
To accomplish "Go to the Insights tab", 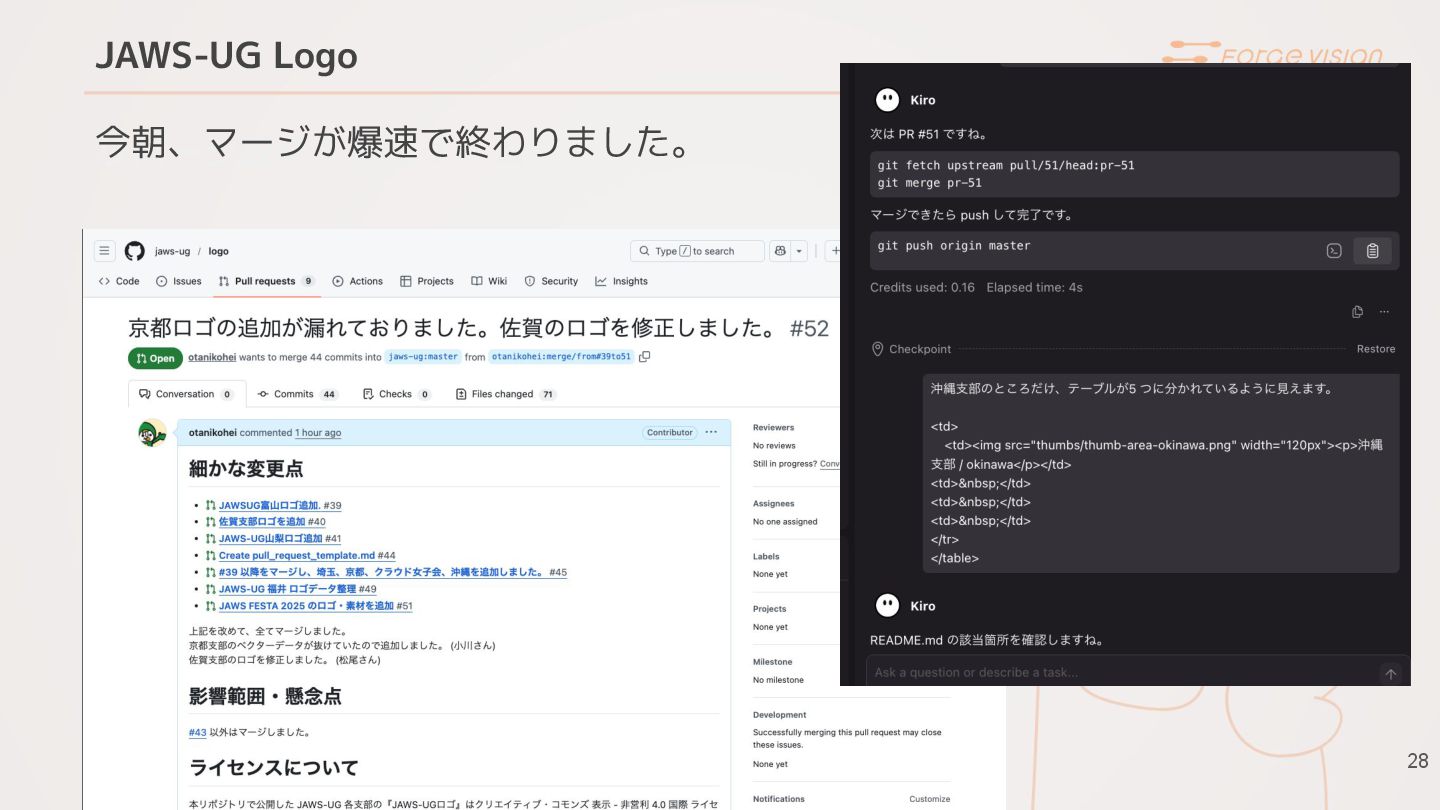I will [x=621, y=281].
